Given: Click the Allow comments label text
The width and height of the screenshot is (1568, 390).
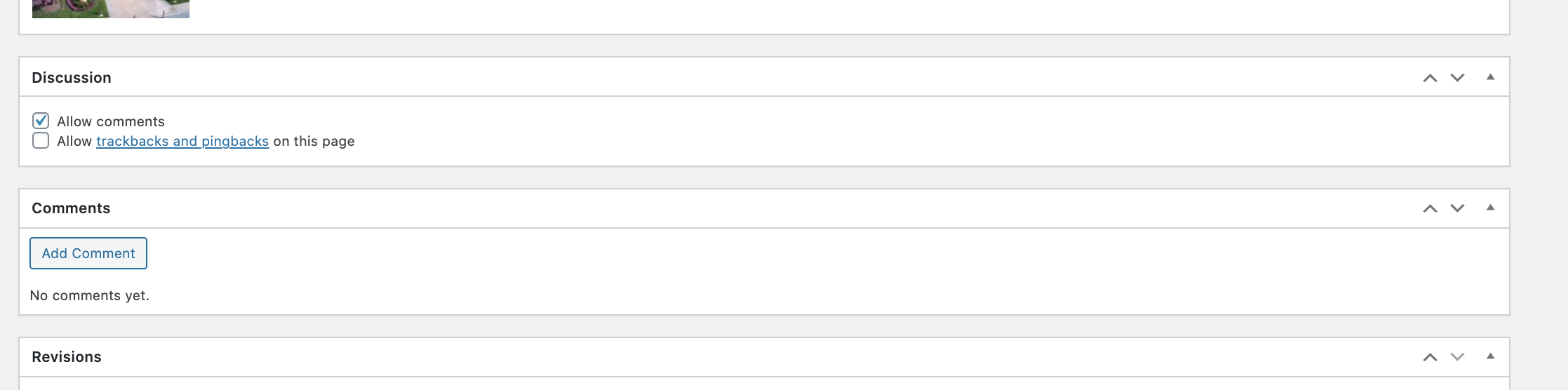Looking at the screenshot, I should [x=111, y=121].
